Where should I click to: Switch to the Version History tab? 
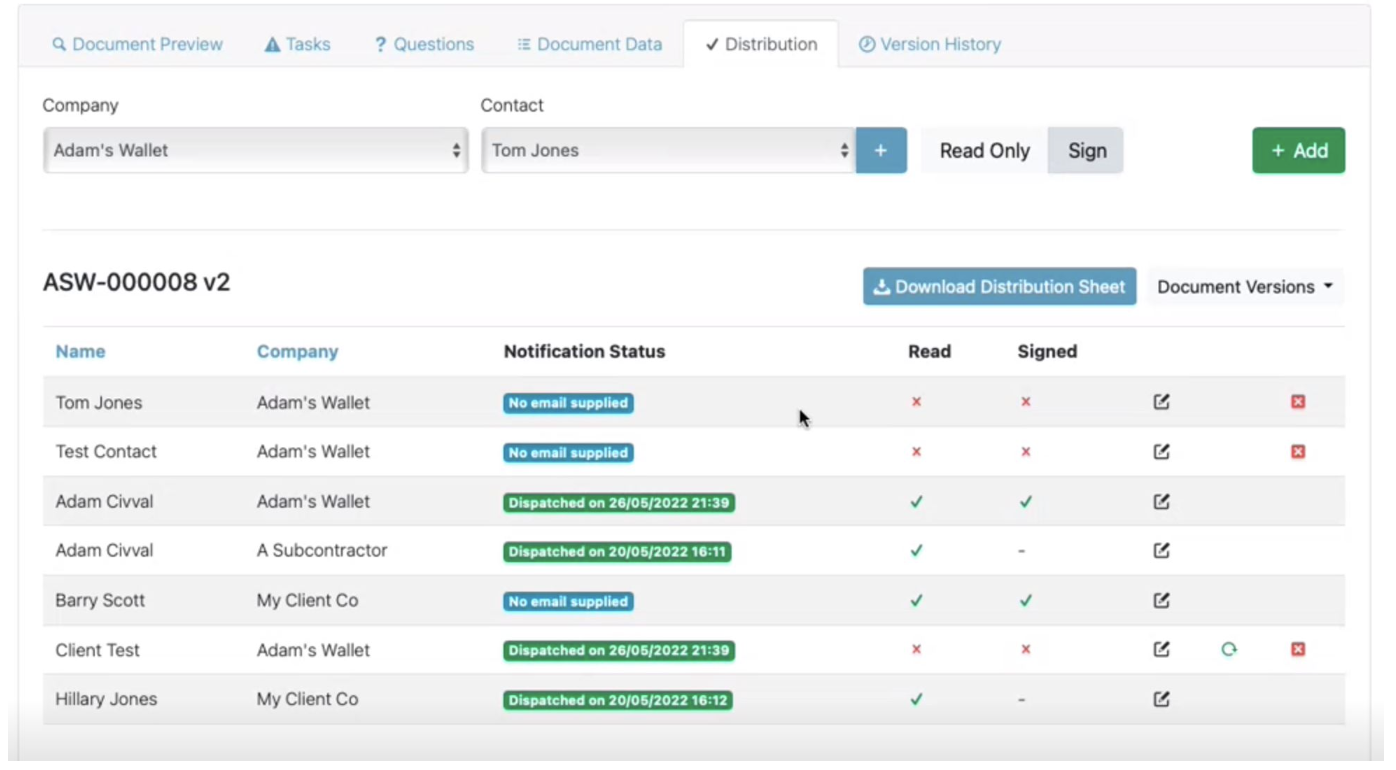tap(930, 44)
